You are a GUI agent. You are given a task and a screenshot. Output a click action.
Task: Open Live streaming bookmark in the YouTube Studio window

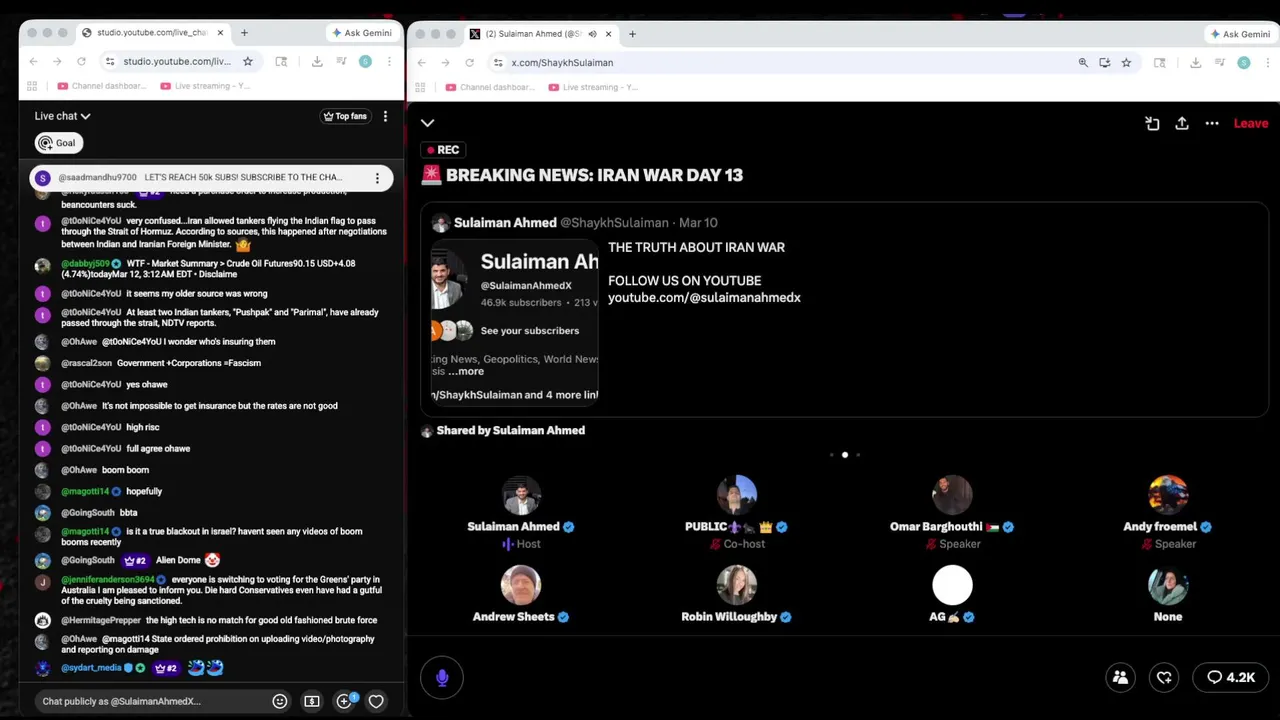(x=206, y=86)
